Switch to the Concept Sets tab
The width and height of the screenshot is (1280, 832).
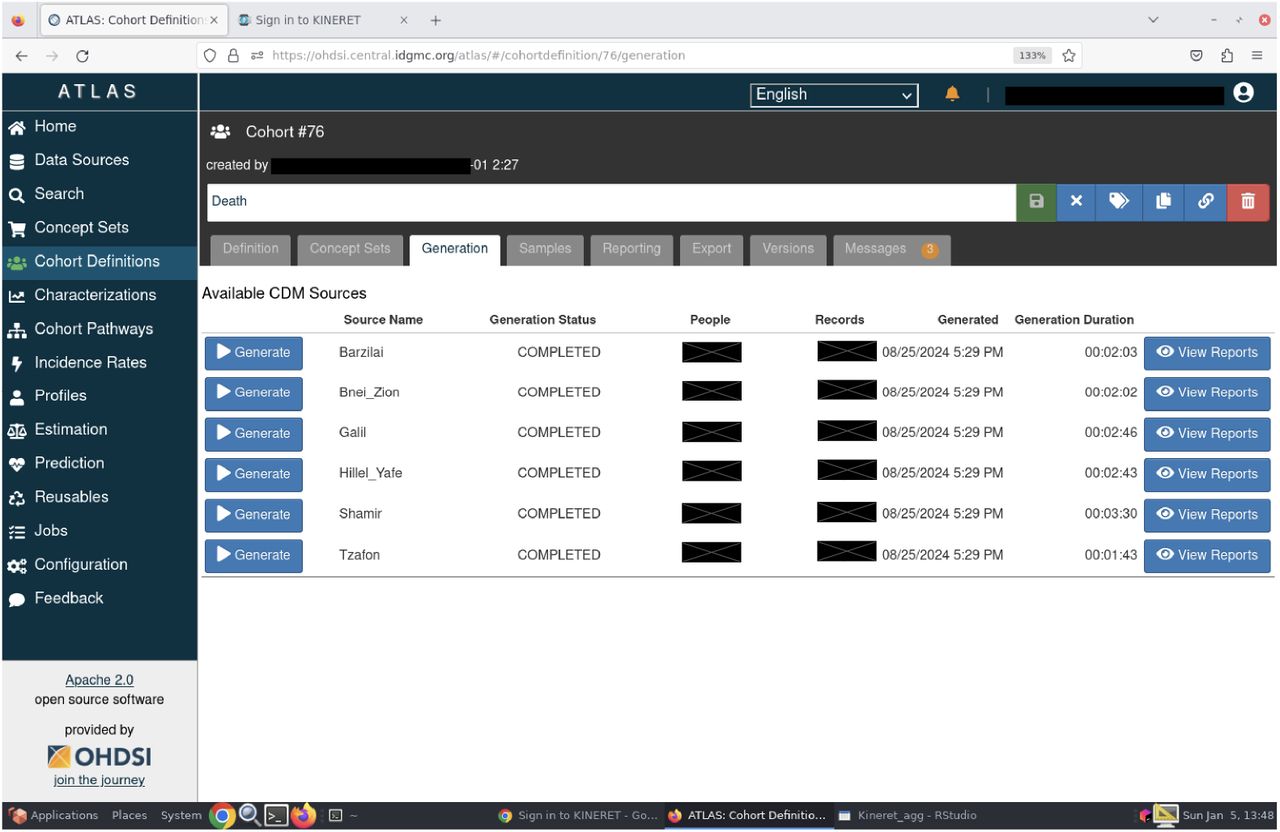click(x=350, y=249)
